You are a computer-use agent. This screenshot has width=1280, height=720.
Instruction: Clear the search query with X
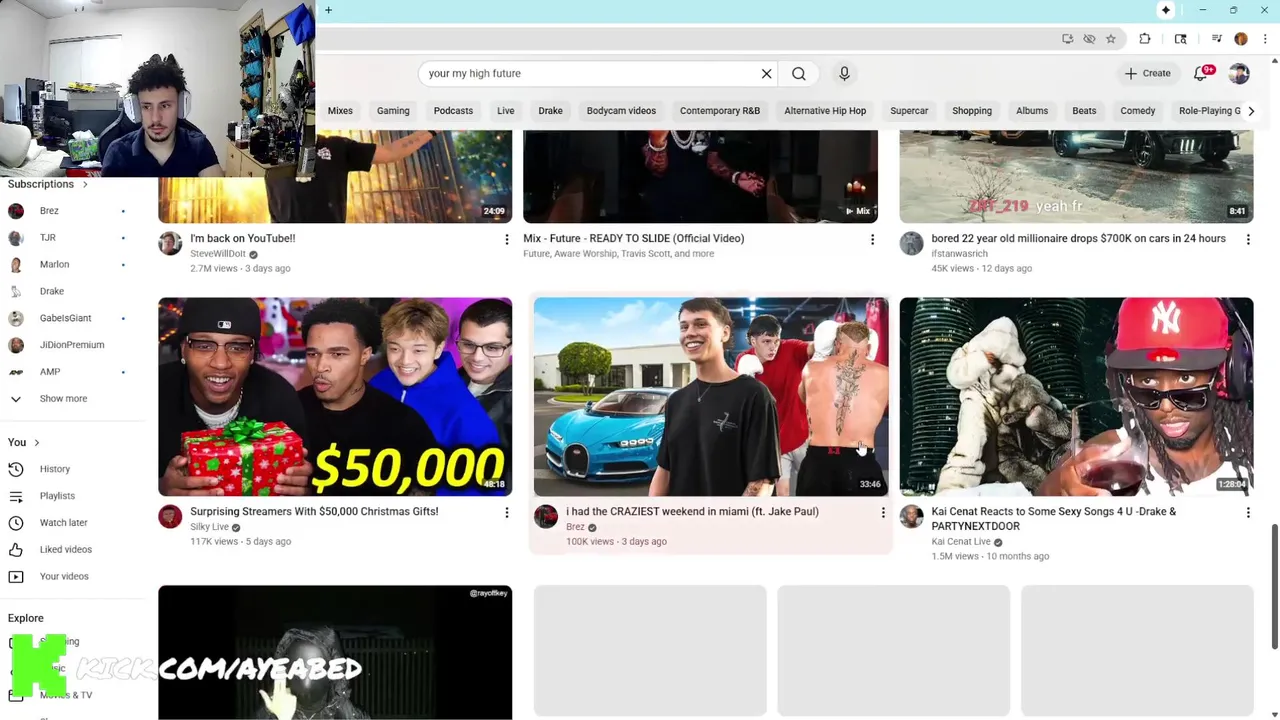tap(767, 73)
